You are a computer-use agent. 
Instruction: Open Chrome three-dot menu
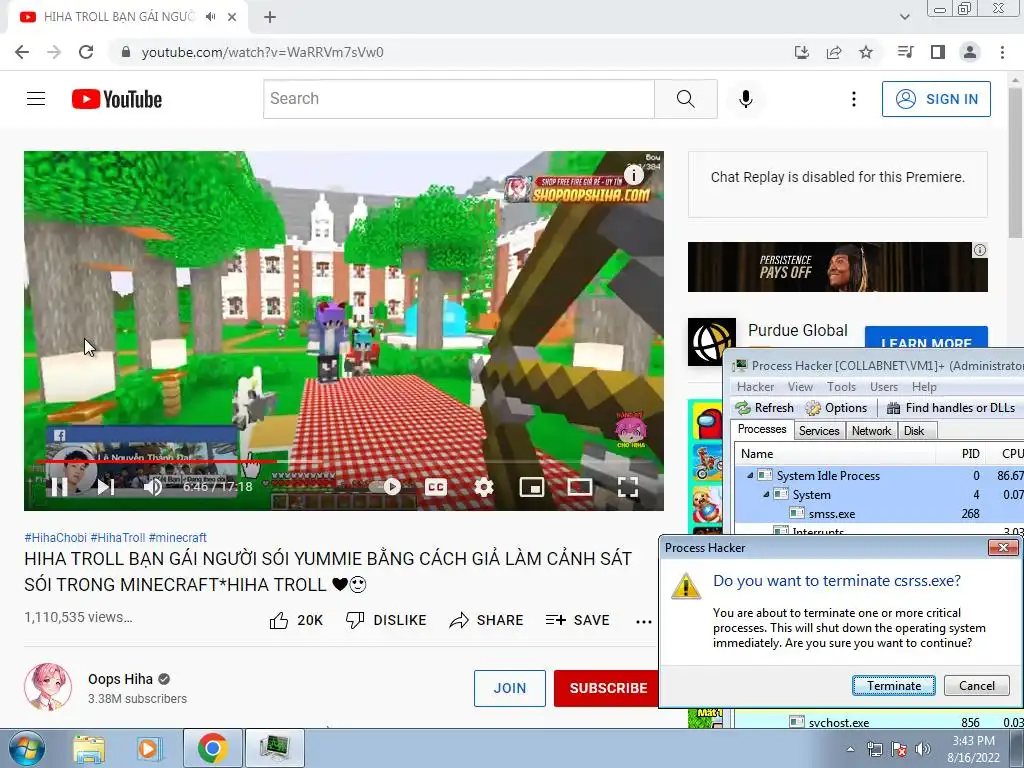pyautogui.click(x=1002, y=52)
